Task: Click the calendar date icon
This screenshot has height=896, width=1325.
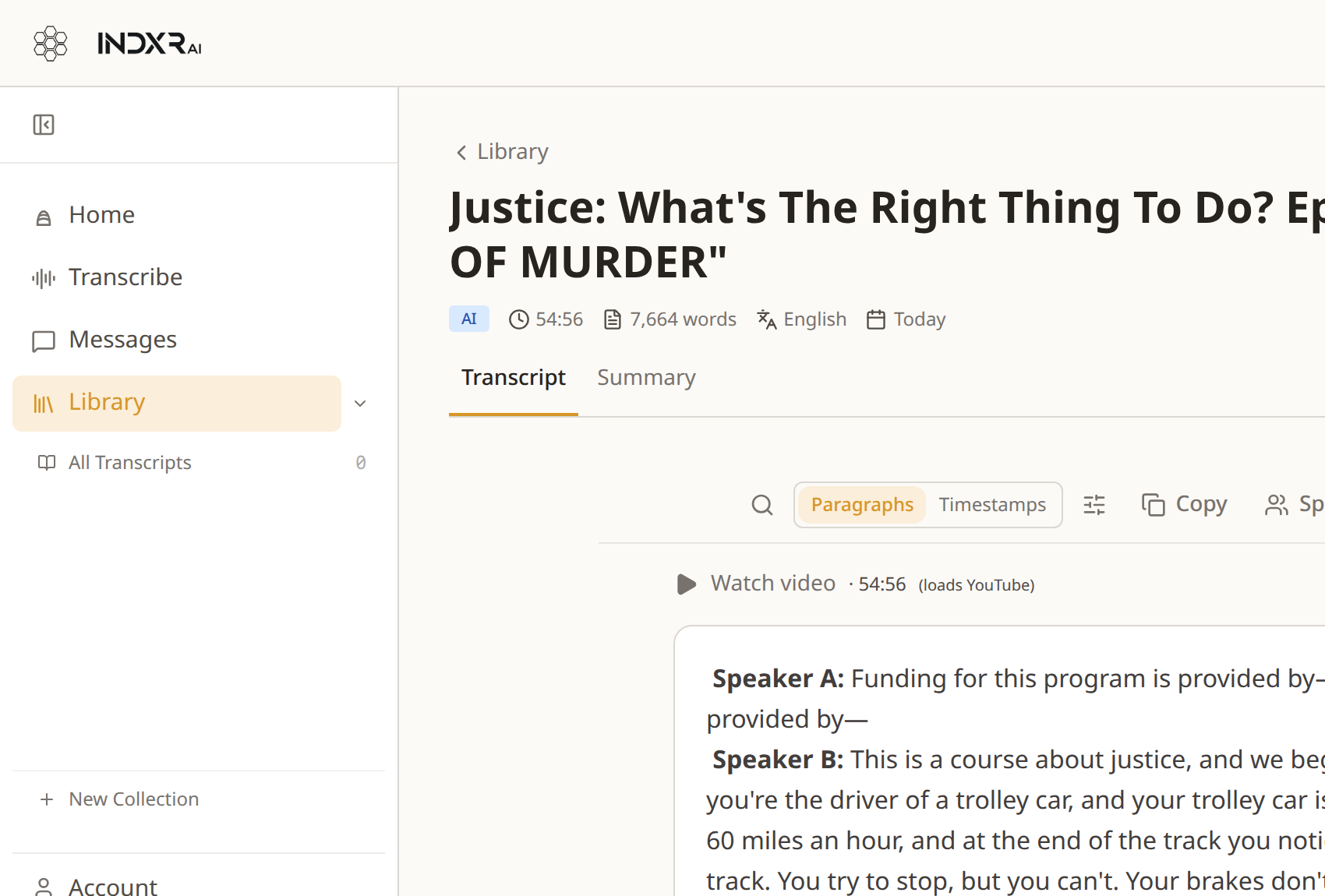Action: tap(876, 319)
